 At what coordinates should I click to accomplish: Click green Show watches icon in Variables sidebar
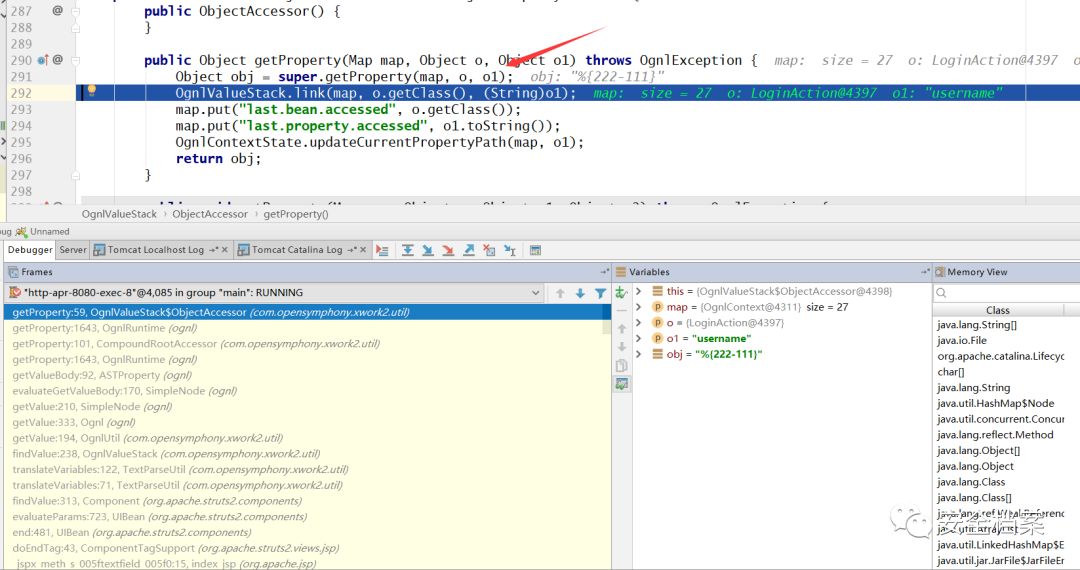point(621,384)
